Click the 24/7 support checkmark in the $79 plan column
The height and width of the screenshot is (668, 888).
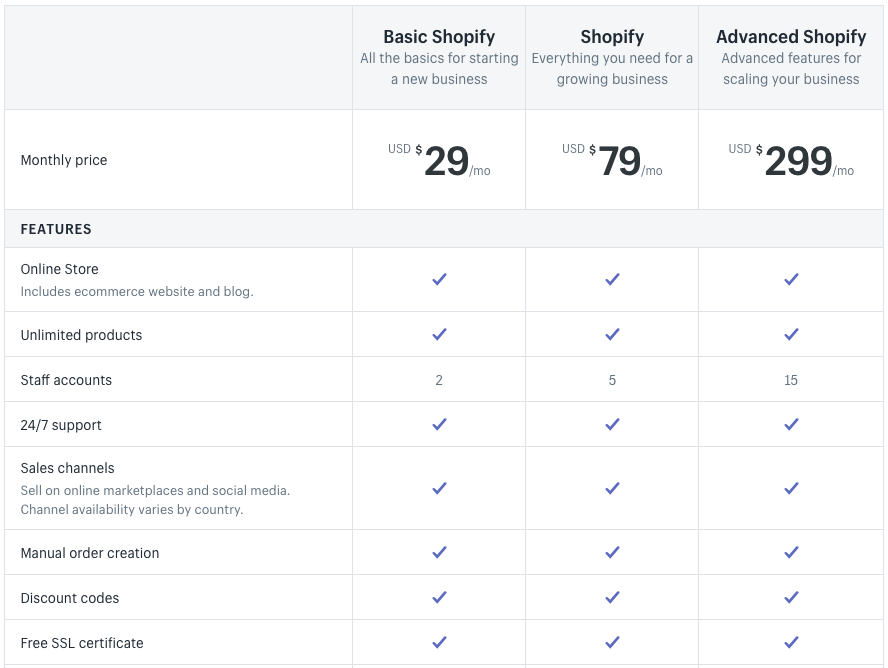(x=612, y=424)
